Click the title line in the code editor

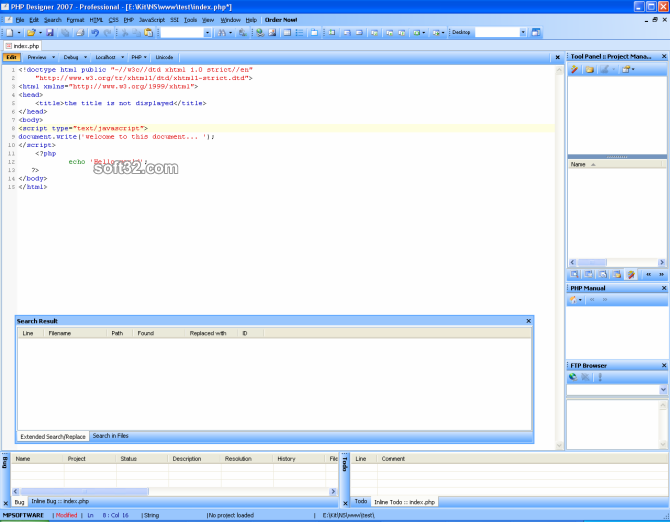(x=120, y=103)
